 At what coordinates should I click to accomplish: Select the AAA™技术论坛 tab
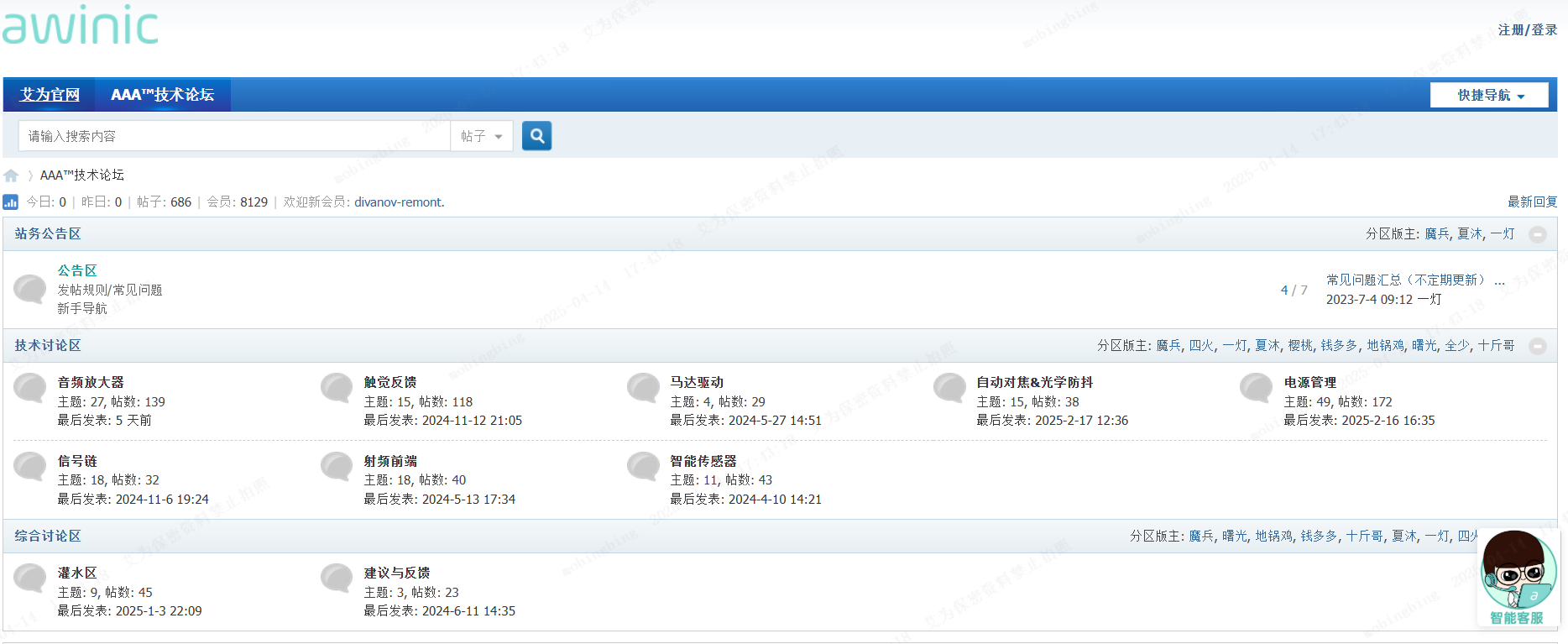[162, 95]
